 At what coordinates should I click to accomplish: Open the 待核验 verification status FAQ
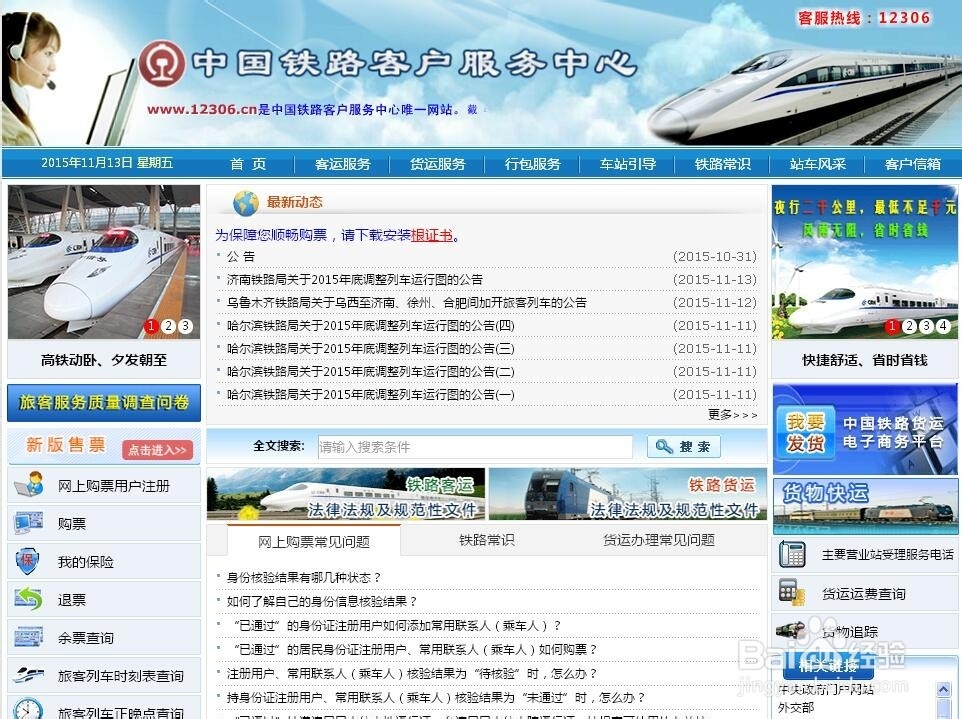pyautogui.click(x=412, y=674)
